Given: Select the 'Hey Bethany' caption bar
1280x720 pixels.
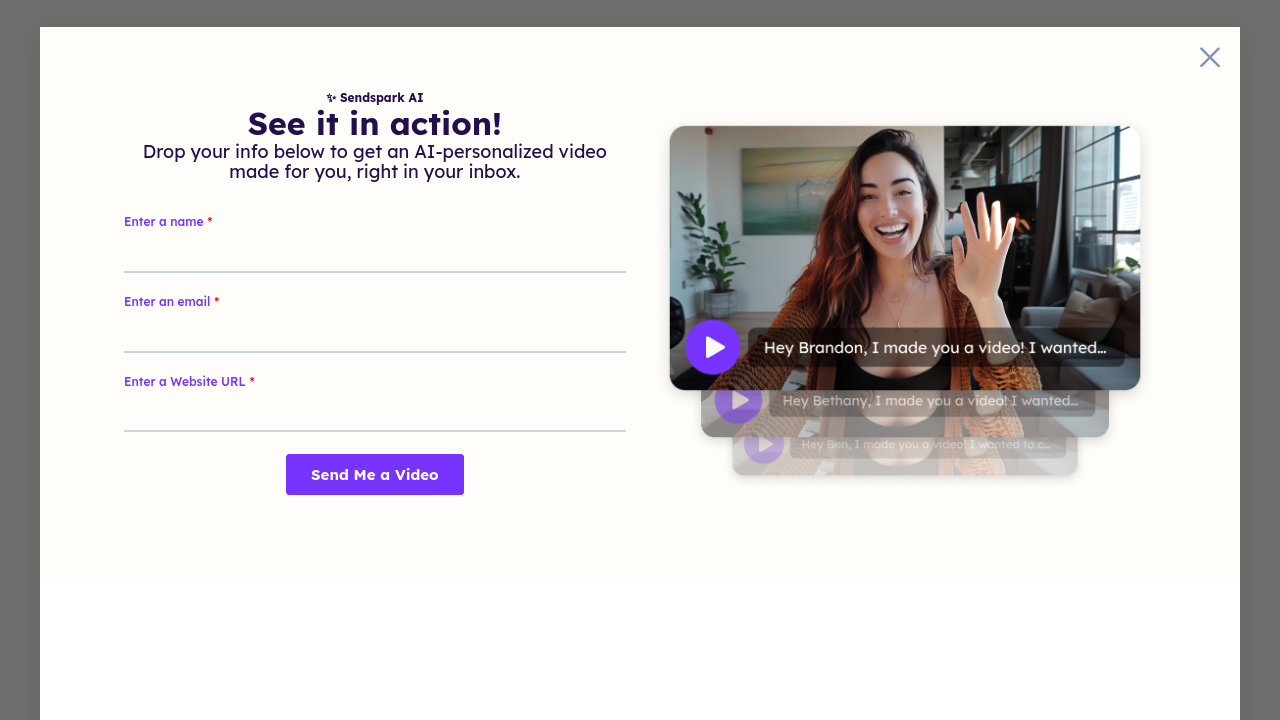Looking at the screenshot, I should 930,401.
